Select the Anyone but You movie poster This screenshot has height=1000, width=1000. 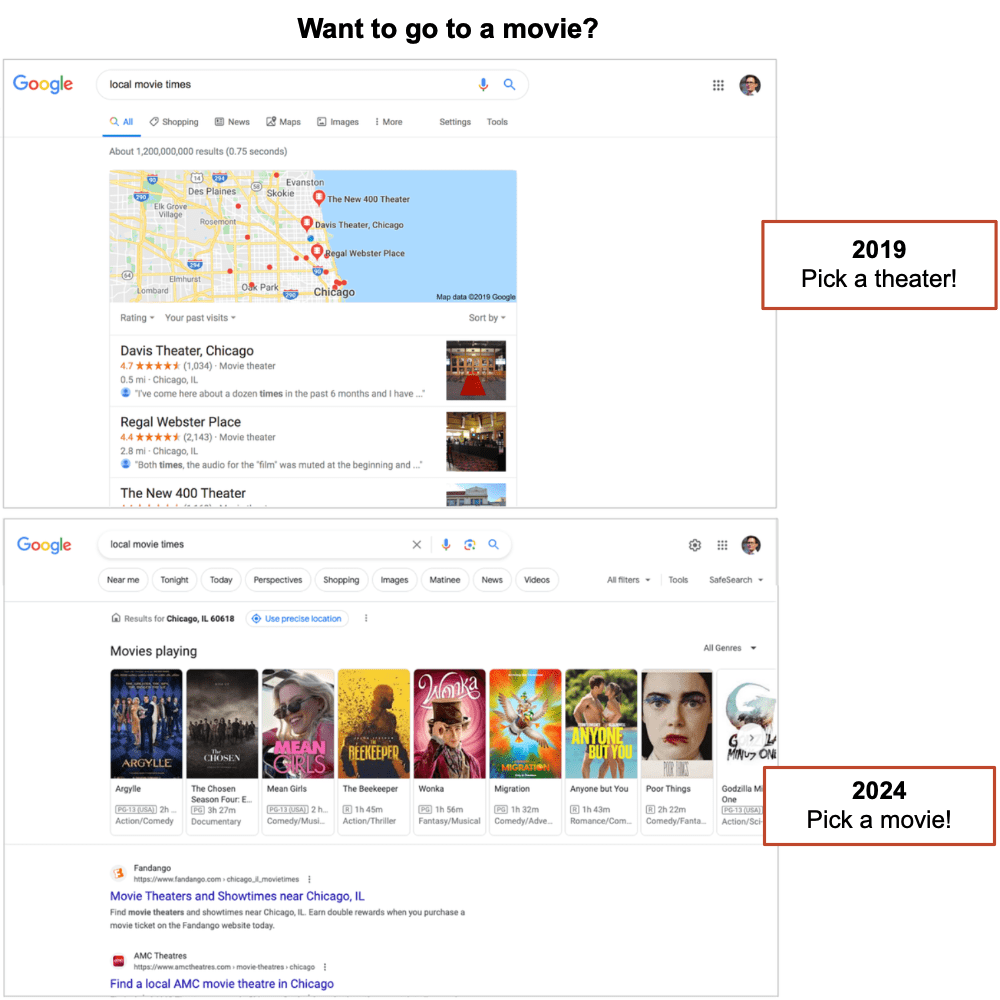point(601,724)
